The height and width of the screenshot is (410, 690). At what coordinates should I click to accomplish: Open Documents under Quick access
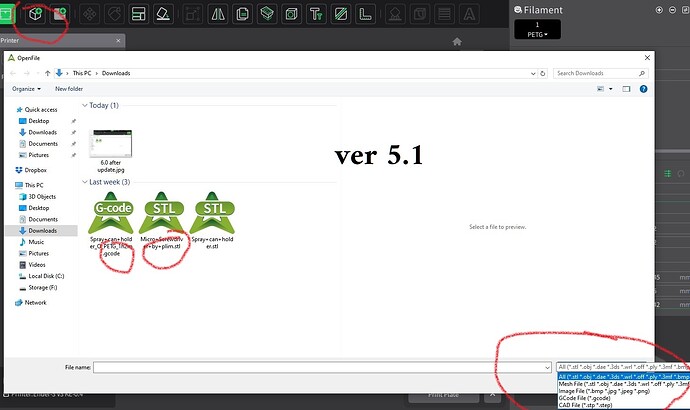tap(43, 143)
